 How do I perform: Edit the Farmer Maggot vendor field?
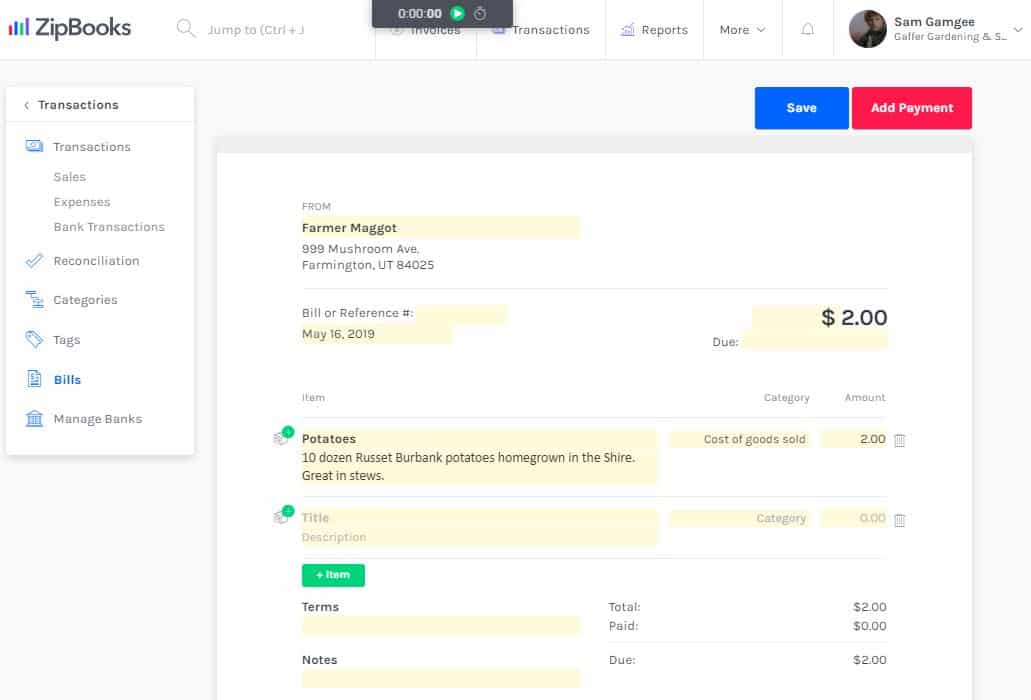[x=441, y=227]
